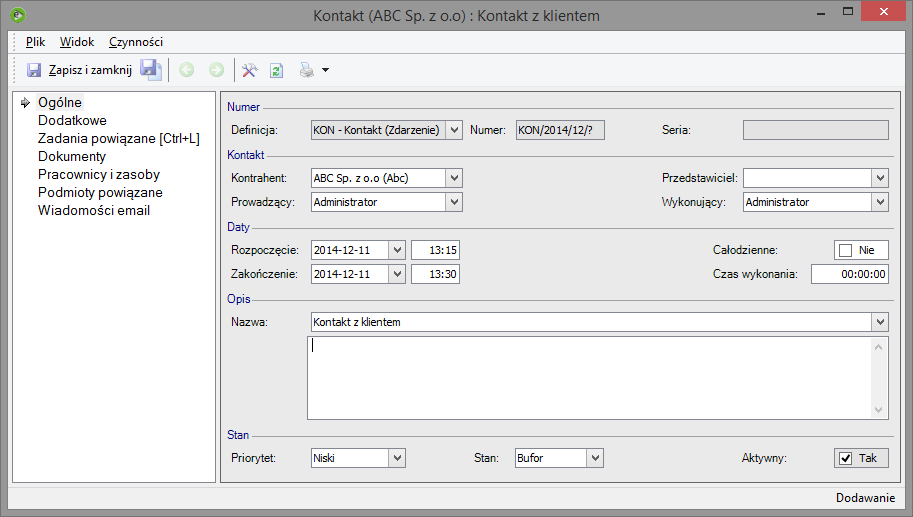
Task: Expand the Nazwa dropdown arrow
Action: pos(880,322)
